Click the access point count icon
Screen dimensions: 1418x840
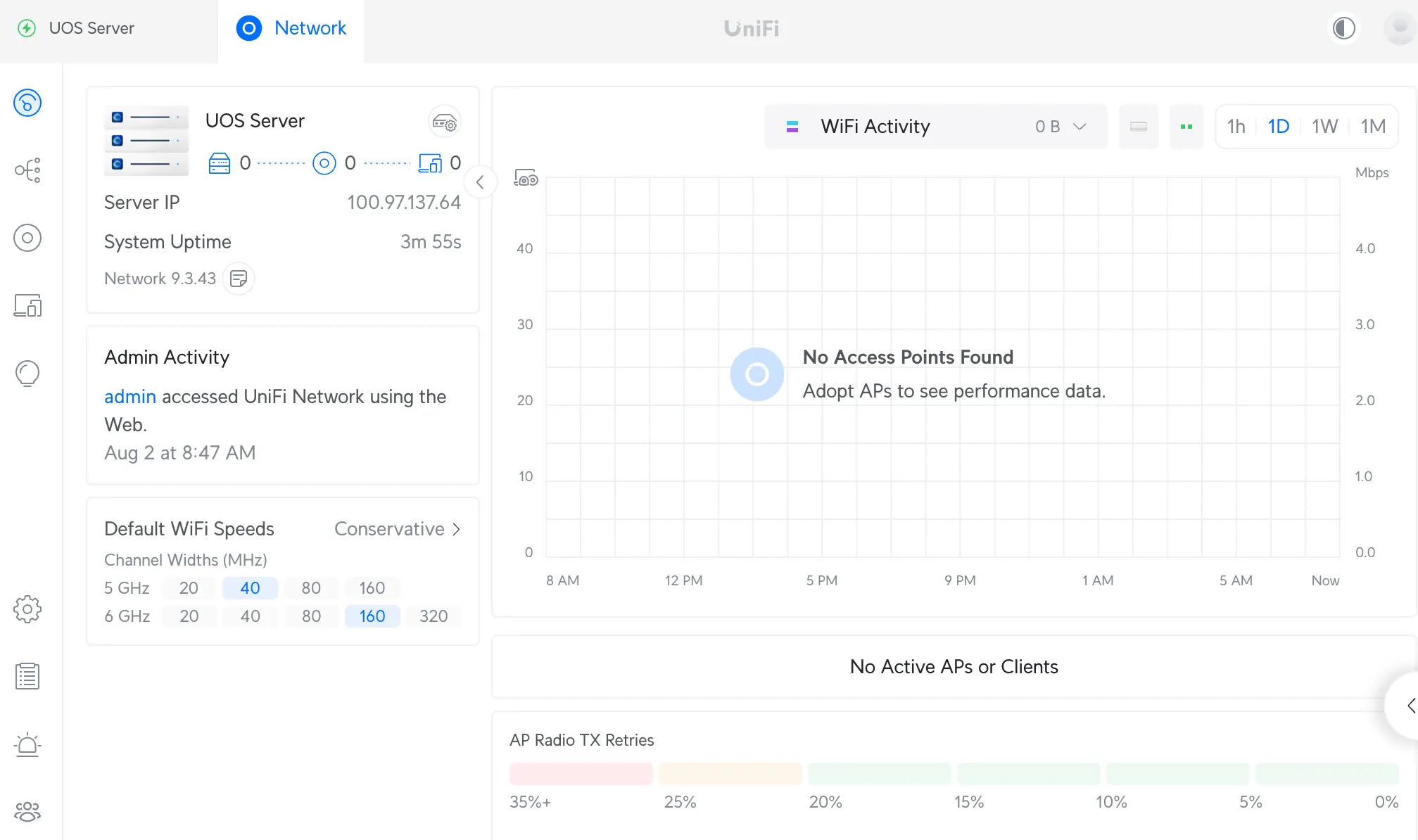324,163
